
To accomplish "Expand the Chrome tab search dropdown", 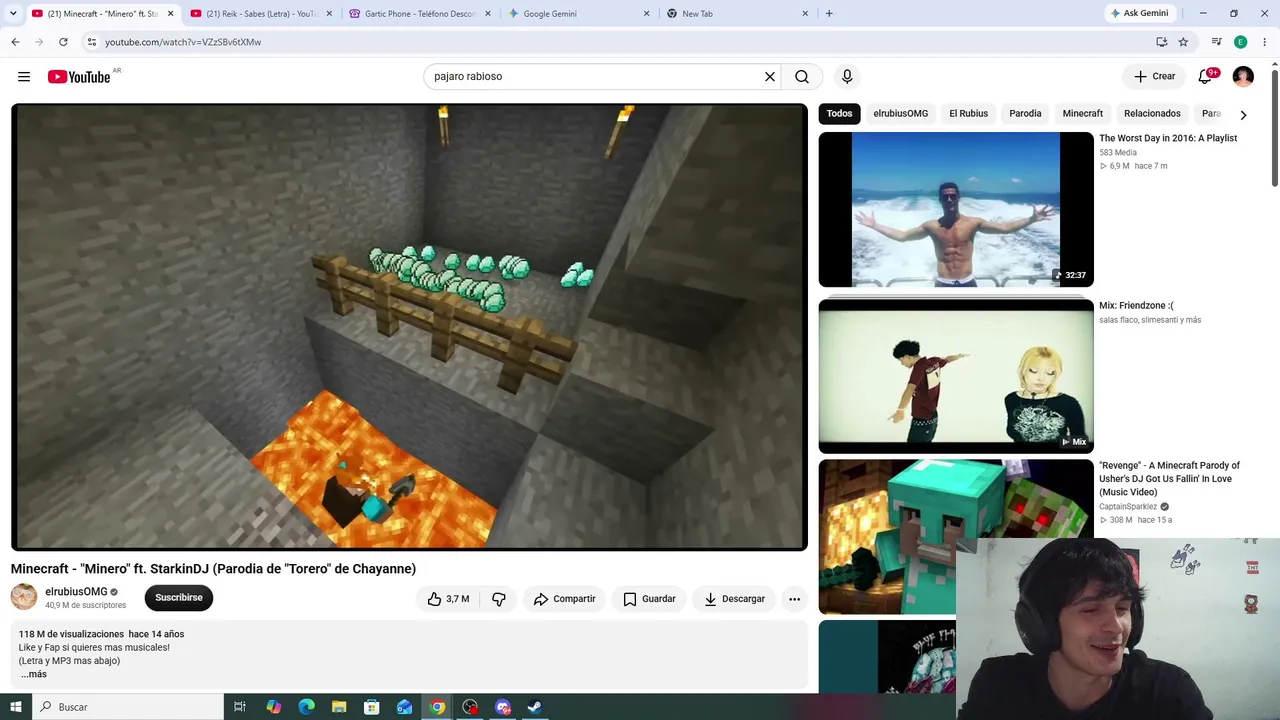I will [13, 14].
